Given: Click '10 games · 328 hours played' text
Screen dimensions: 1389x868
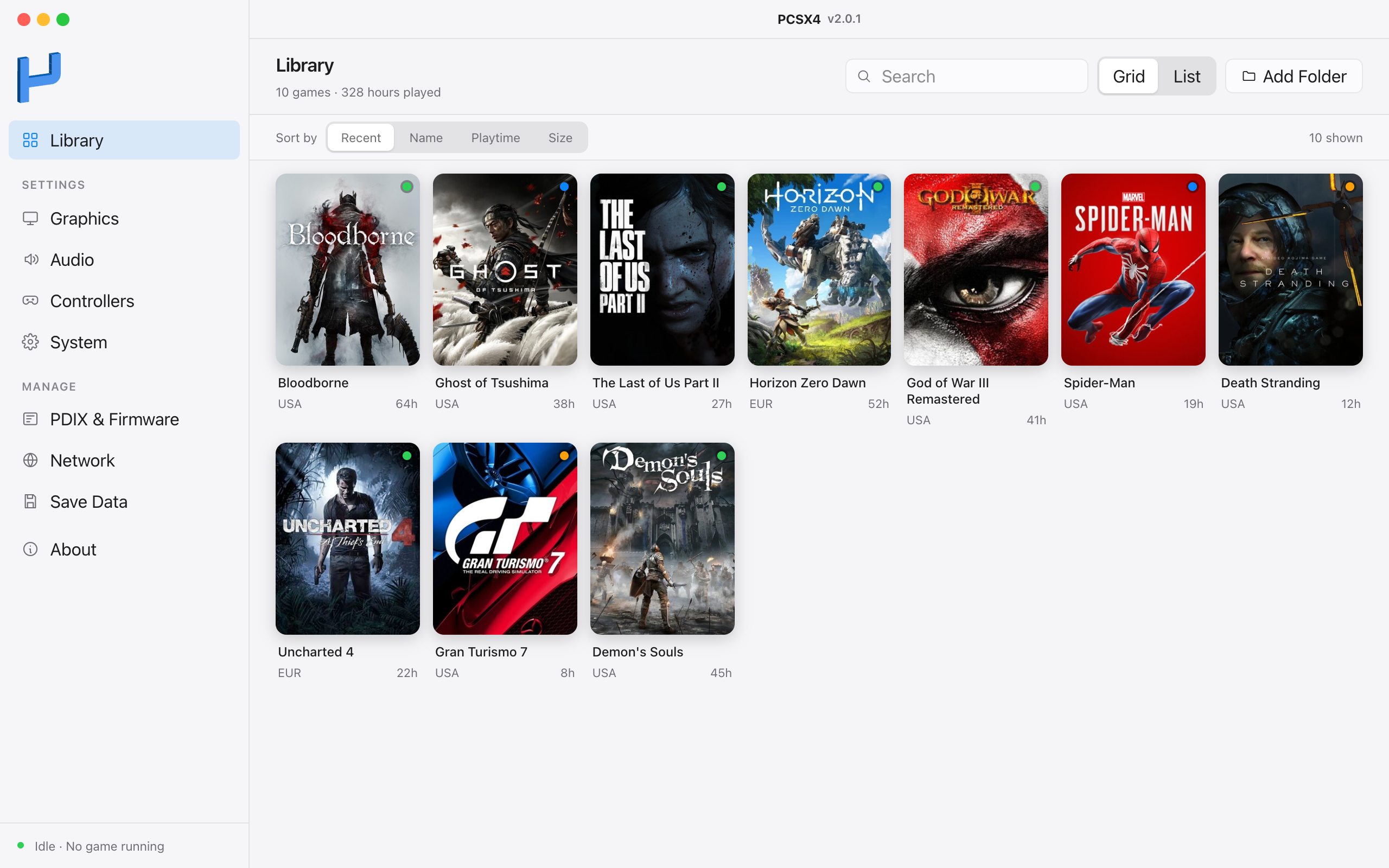Looking at the screenshot, I should (358, 92).
